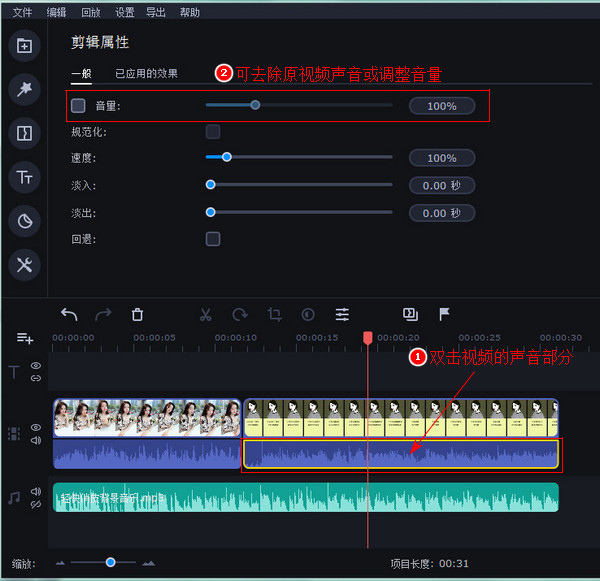Open the 设置 menu
The height and width of the screenshot is (581, 600).
[x=125, y=13]
